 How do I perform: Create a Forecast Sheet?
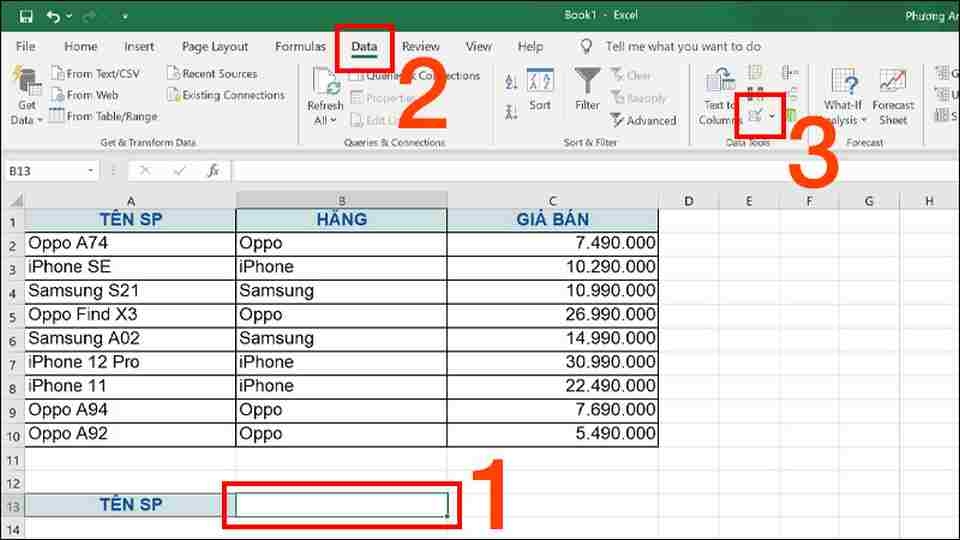(x=893, y=97)
